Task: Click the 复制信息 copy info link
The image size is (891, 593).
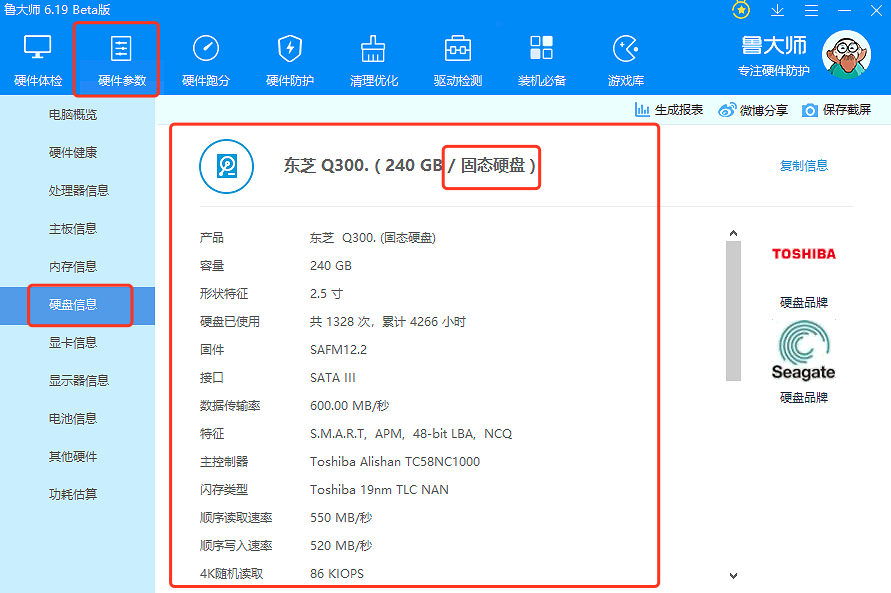Action: click(x=803, y=165)
